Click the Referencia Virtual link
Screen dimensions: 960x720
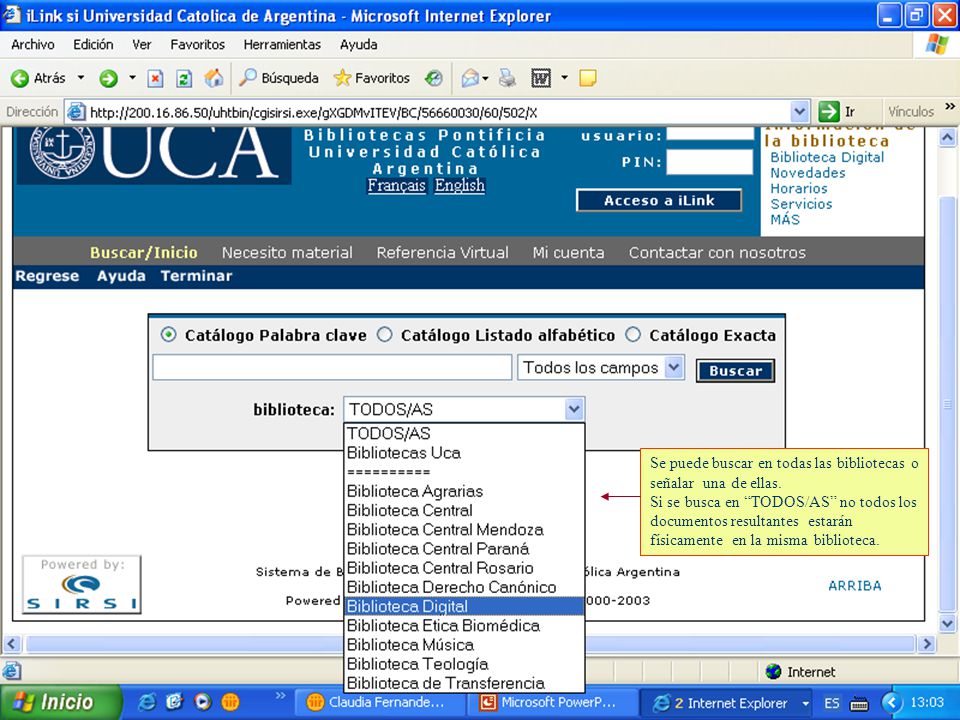tap(442, 252)
